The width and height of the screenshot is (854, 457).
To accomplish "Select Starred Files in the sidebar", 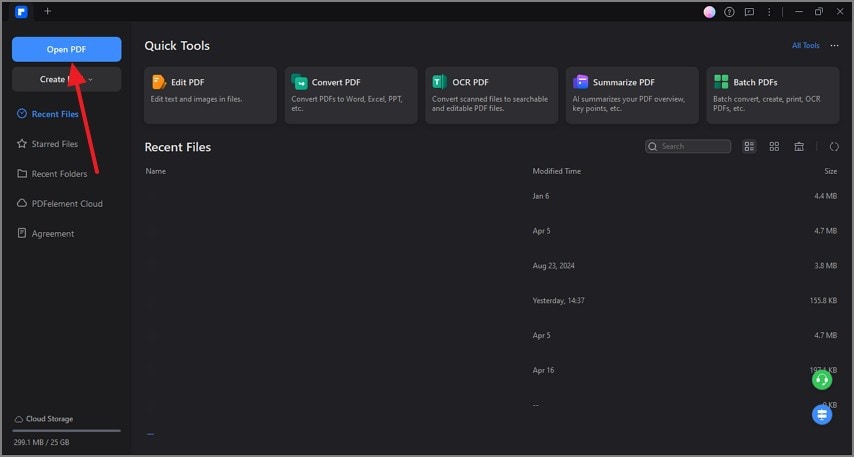I will pyautogui.click(x=54, y=144).
